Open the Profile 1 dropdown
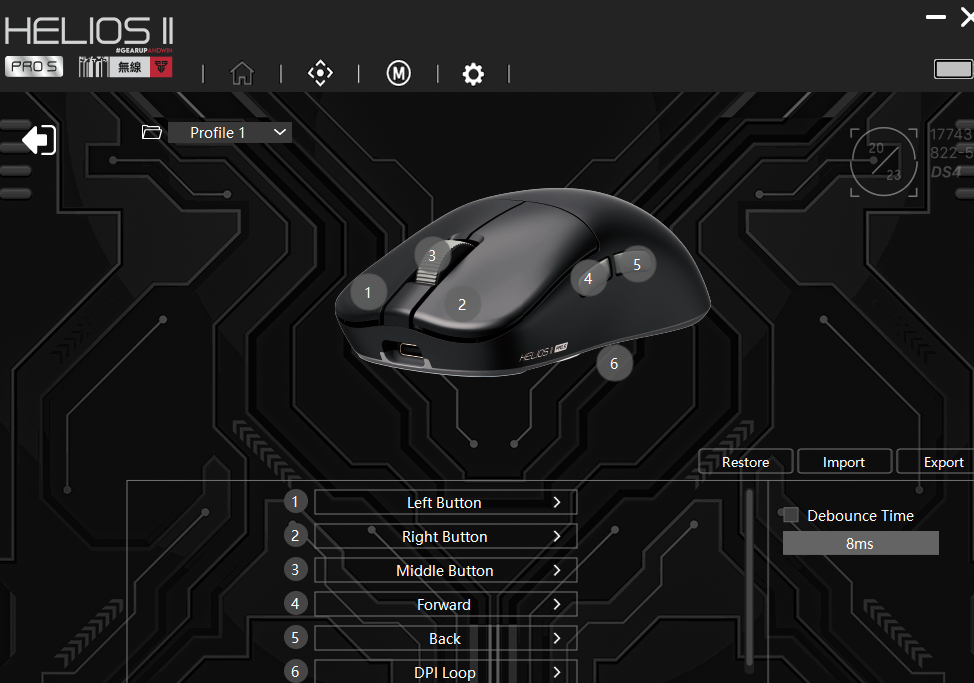Image resolution: width=974 pixels, height=683 pixels. click(x=230, y=132)
